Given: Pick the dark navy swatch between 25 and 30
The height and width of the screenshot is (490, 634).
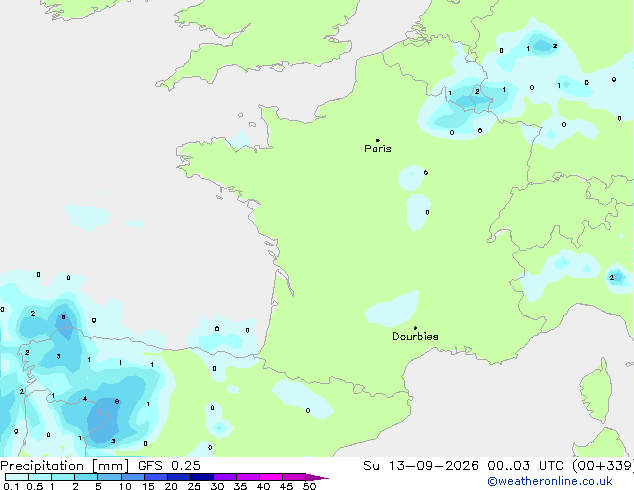Looking at the screenshot, I should pyautogui.click(x=202, y=477).
